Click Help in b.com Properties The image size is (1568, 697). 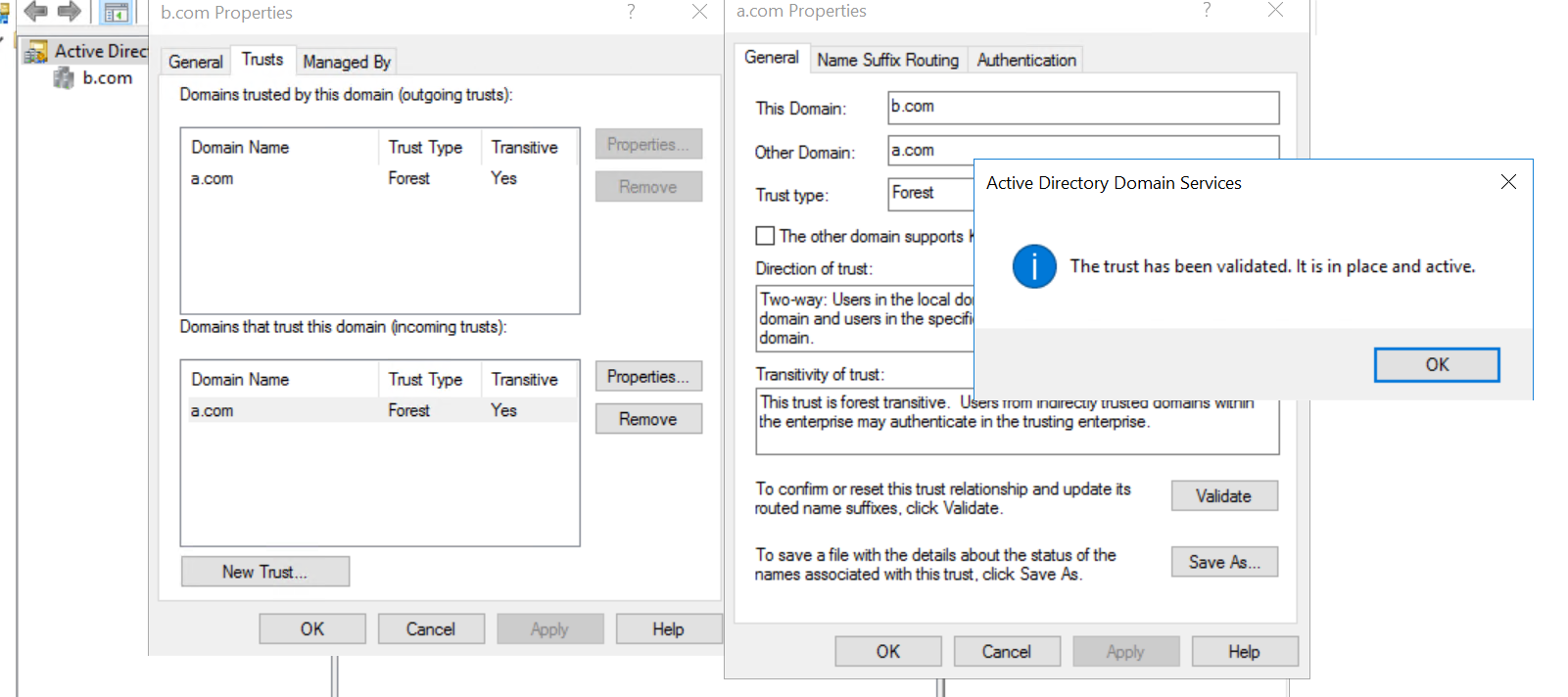click(x=669, y=629)
